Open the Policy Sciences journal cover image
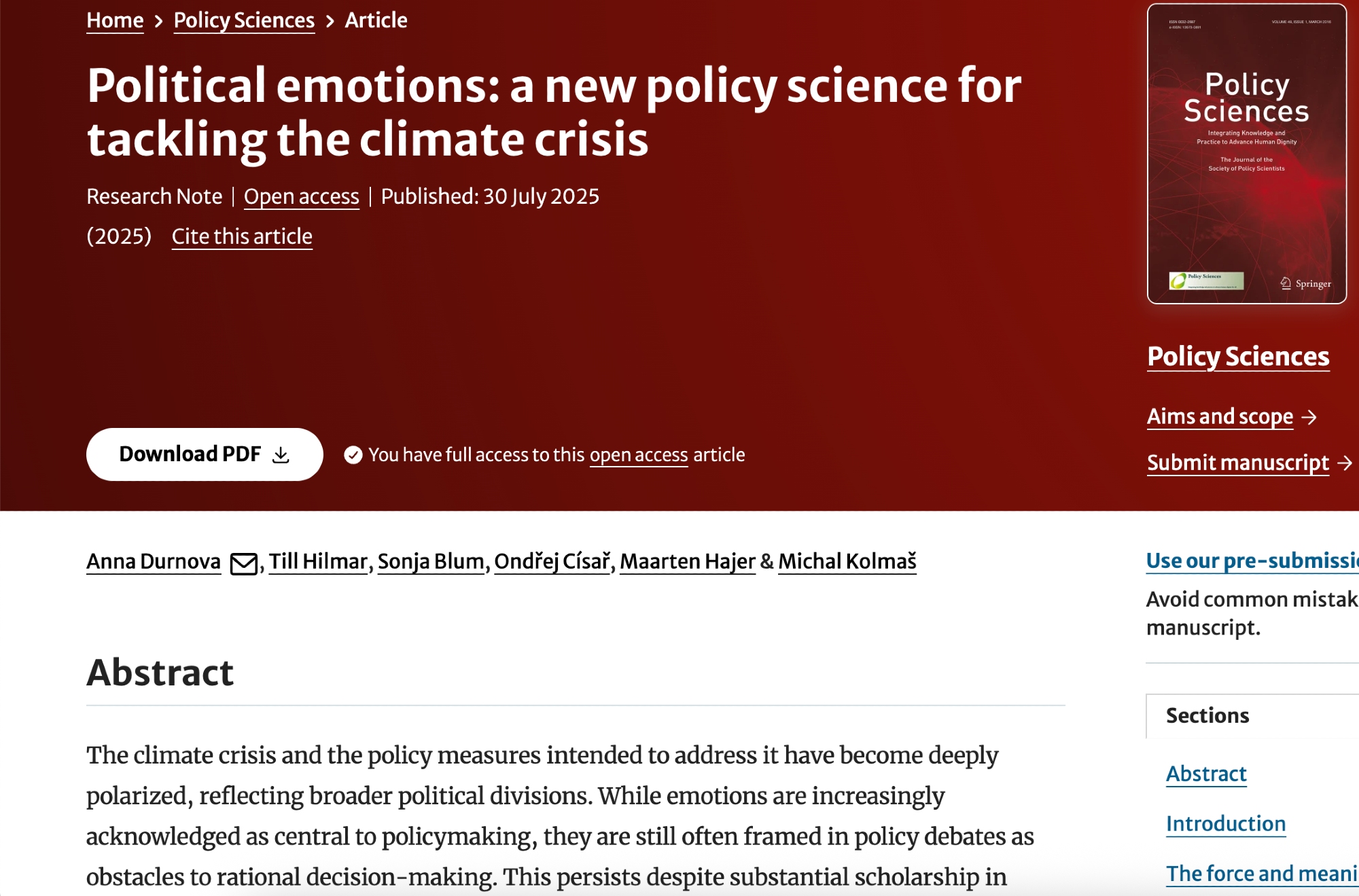1359x896 pixels. coord(1246,154)
